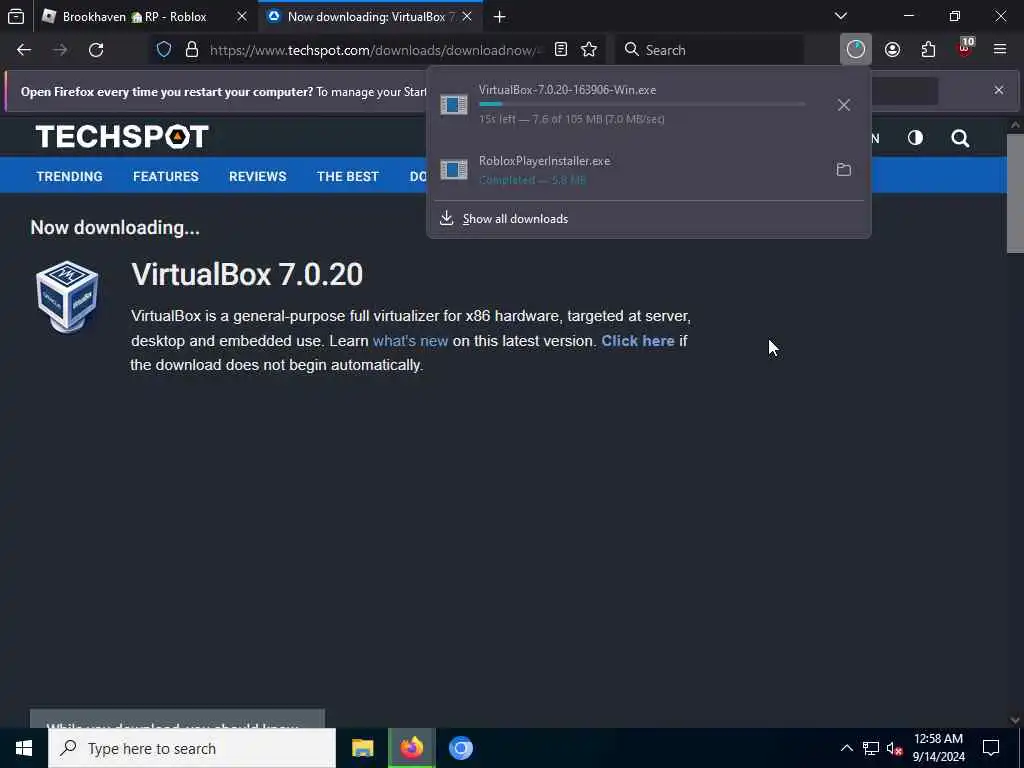Open TechSpot site search magnifier
Image resolution: width=1024 pixels, height=768 pixels.
[960, 138]
